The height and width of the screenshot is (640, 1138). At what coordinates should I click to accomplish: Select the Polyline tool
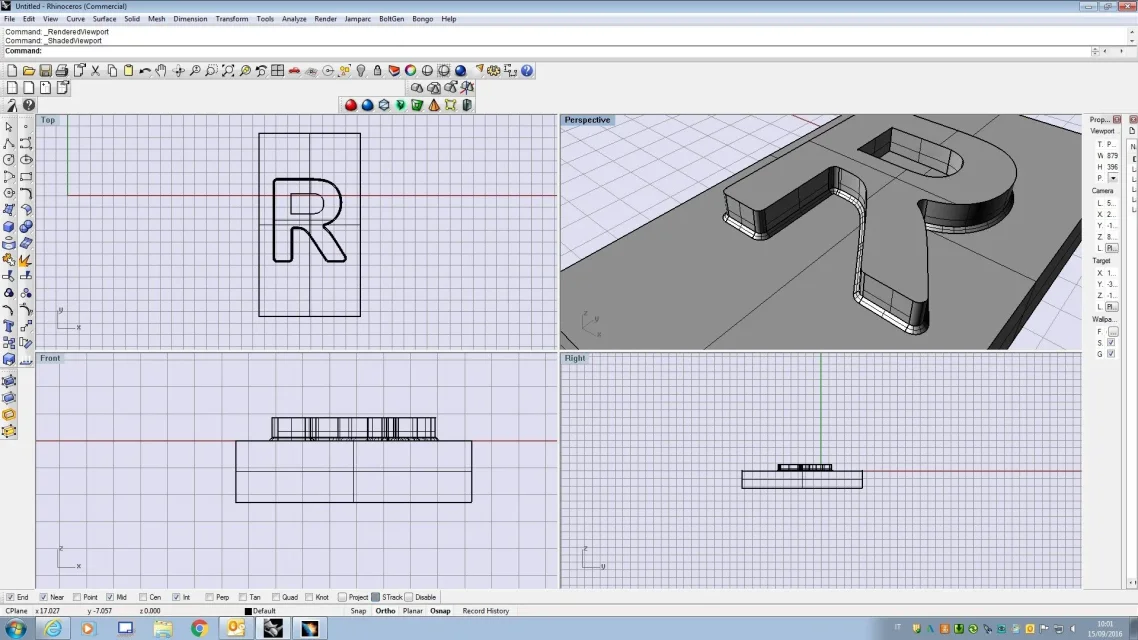[x=9, y=144]
